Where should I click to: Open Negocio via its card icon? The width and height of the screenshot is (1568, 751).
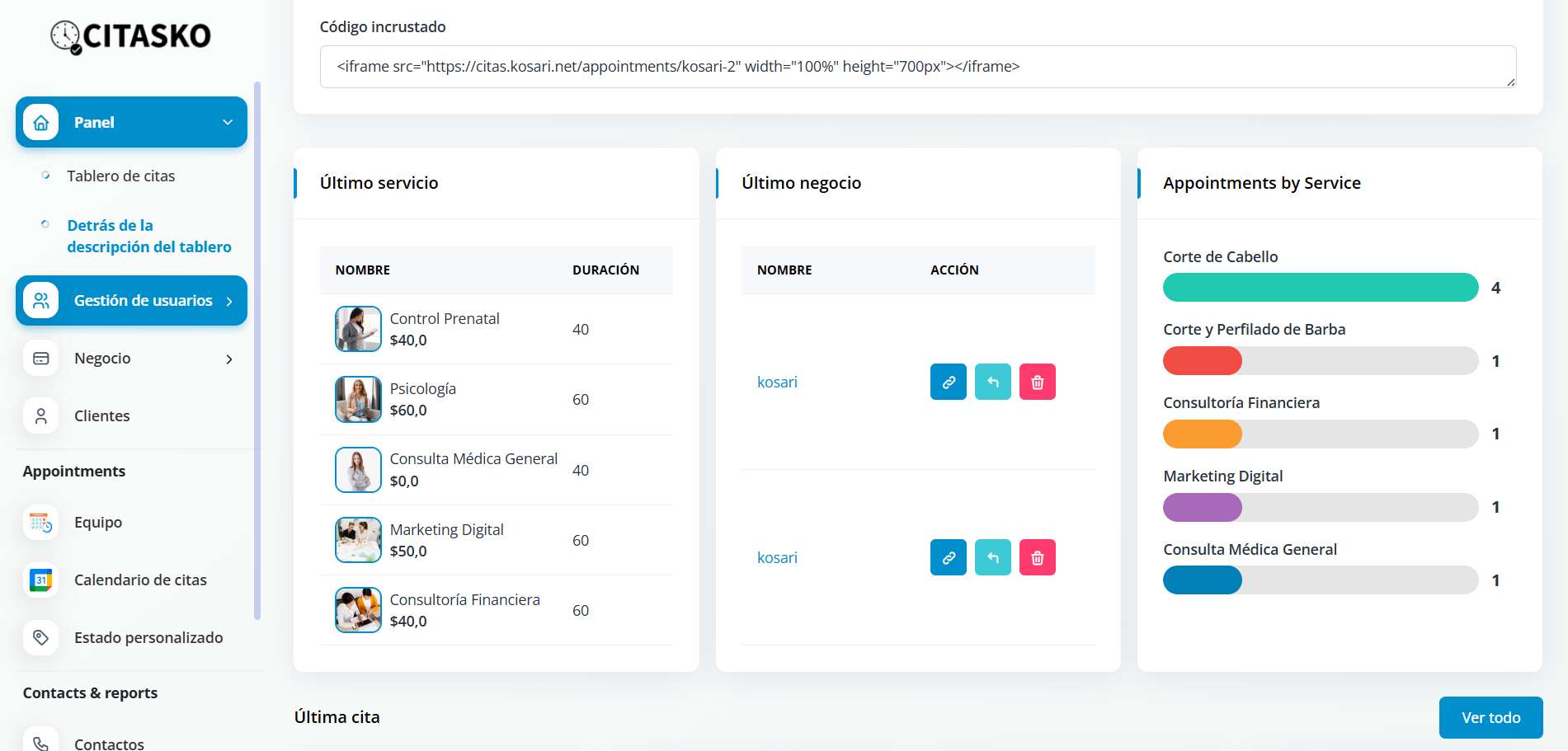(40, 358)
